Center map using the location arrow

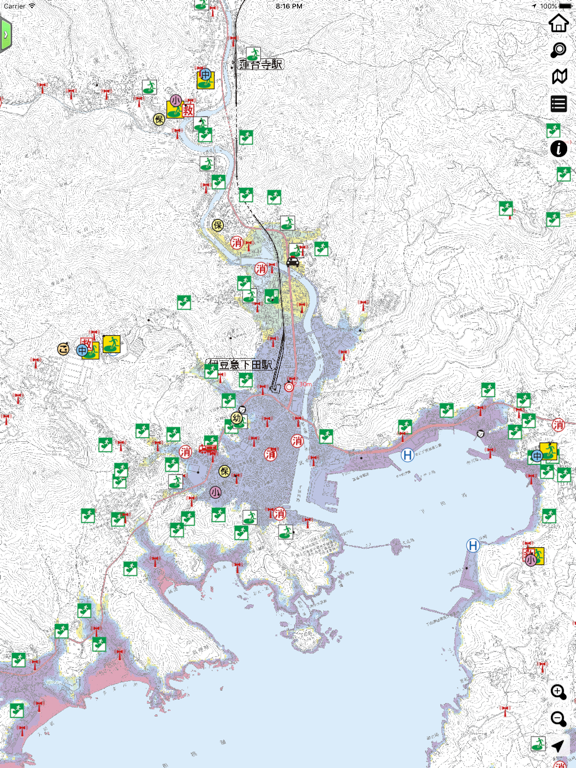(557, 746)
